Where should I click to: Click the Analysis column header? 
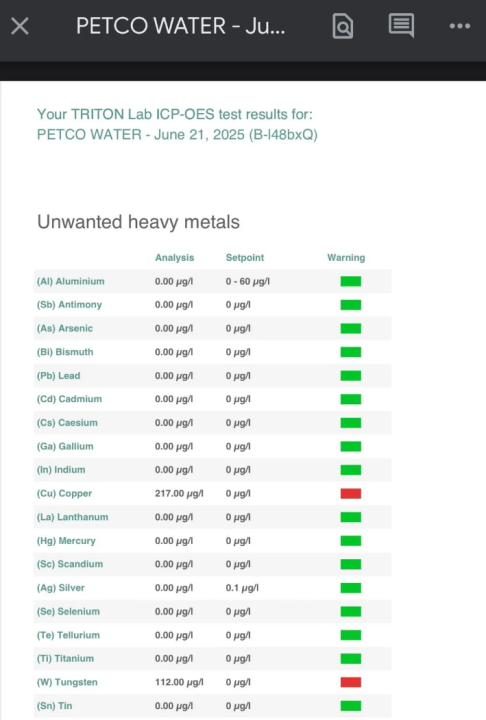pyautogui.click(x=175, y=258)
